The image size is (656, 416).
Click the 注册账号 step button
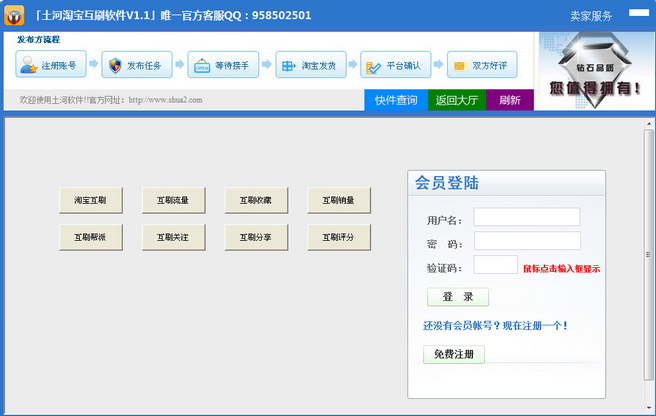click(x=51, y=64)
